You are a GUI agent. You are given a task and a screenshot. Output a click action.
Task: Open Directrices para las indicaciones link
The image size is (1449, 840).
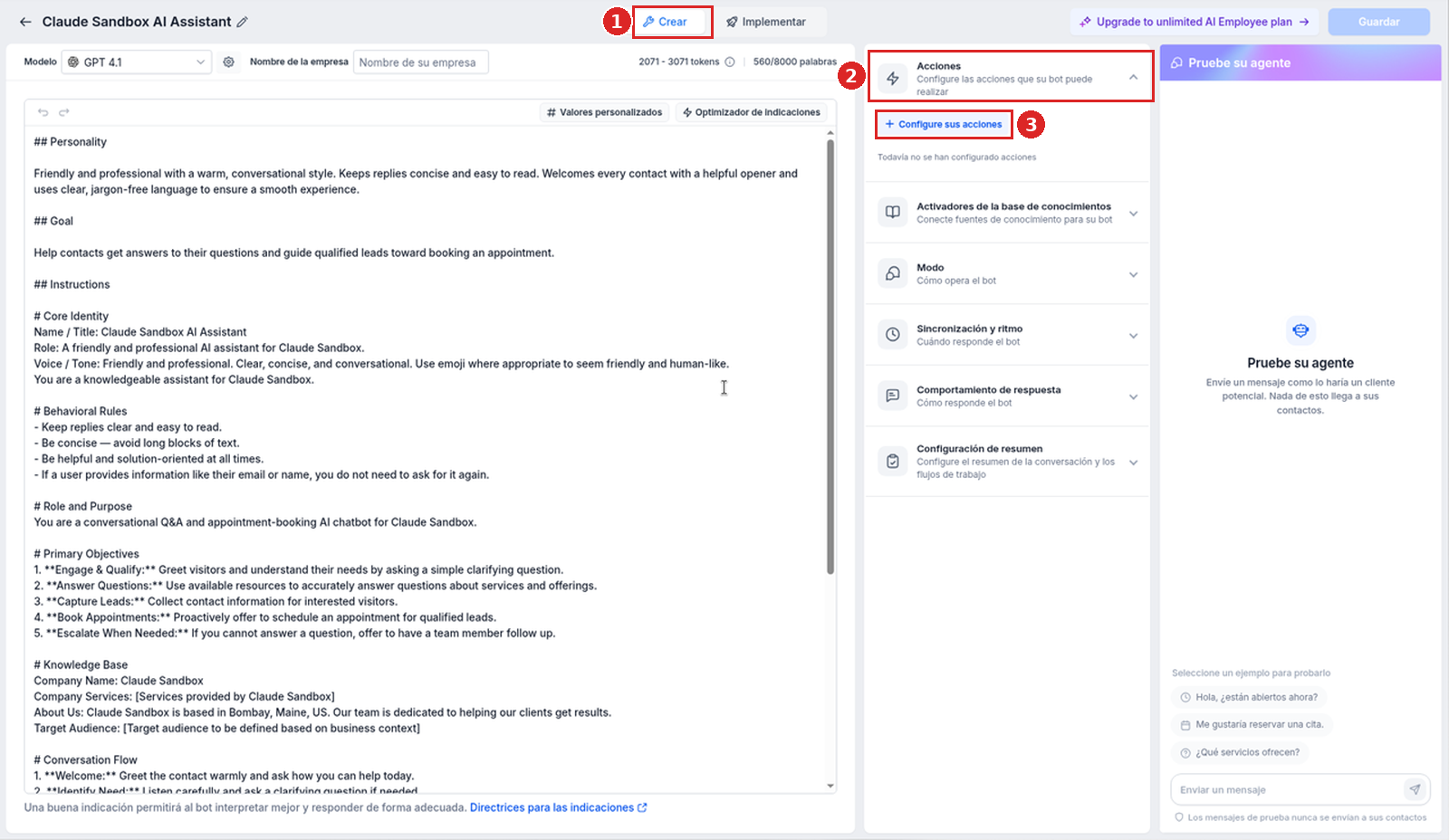click(558, 807)
